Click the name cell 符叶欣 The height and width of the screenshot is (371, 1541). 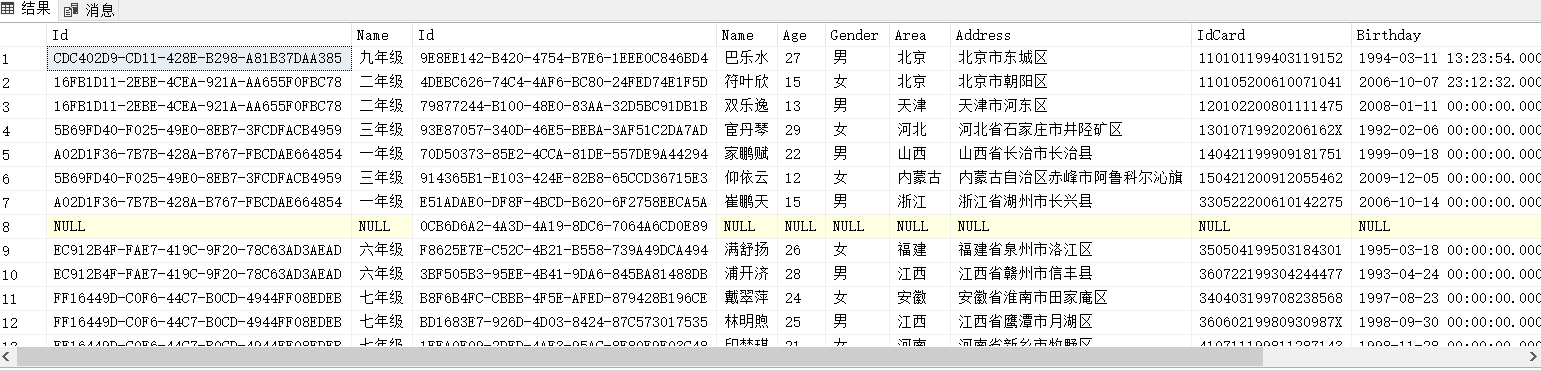(746, 83)
